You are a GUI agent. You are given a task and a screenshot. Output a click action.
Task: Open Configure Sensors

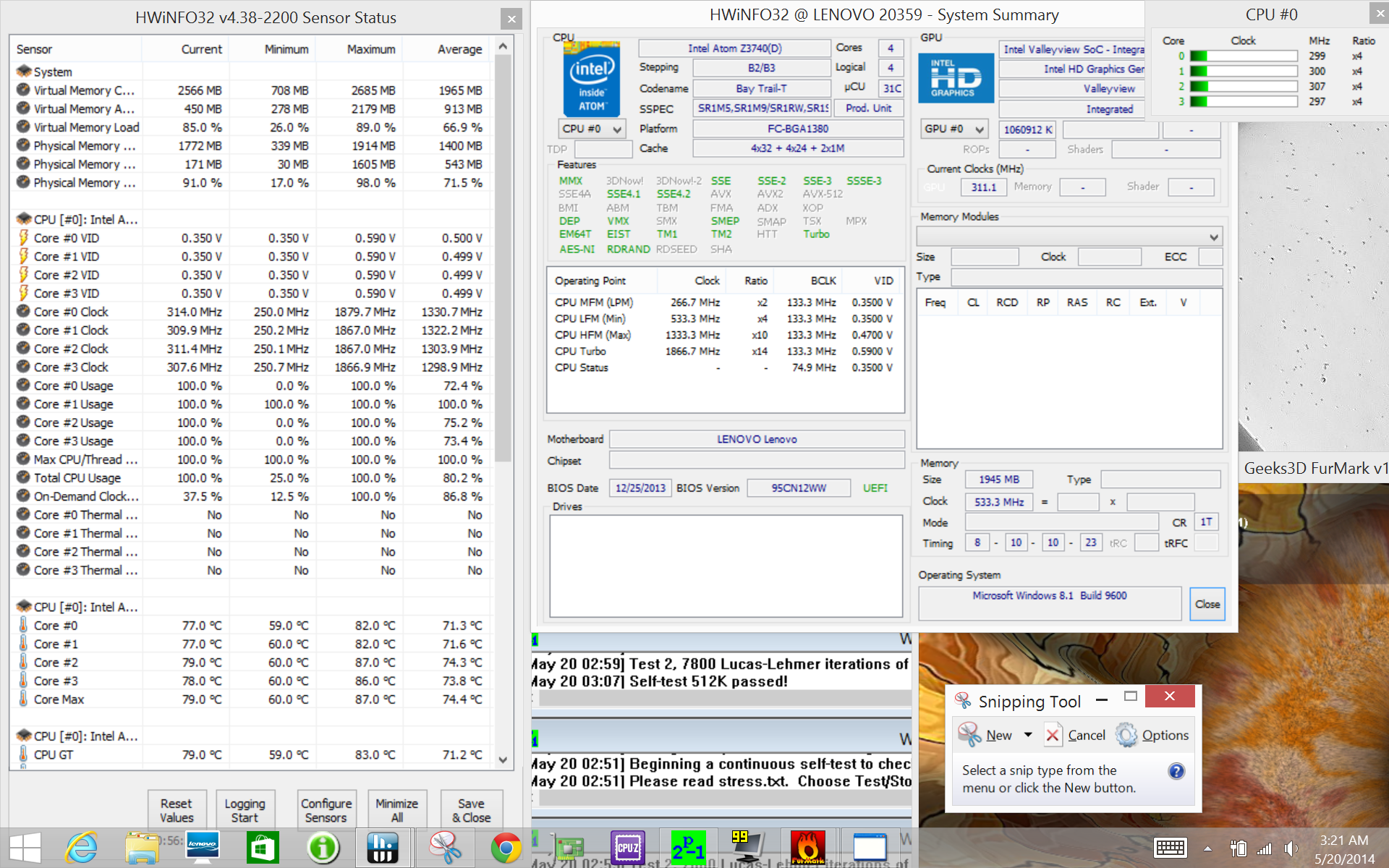click(326, 810)
